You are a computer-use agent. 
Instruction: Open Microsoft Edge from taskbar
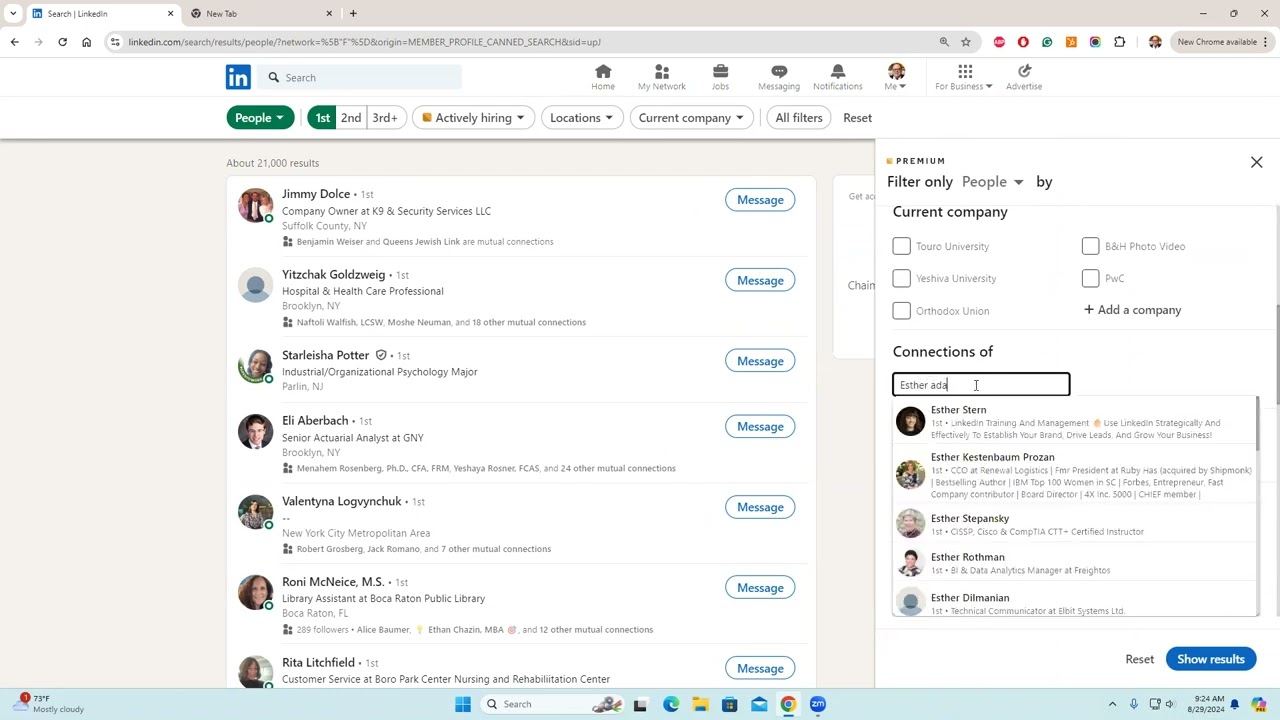tap(671, 704)
